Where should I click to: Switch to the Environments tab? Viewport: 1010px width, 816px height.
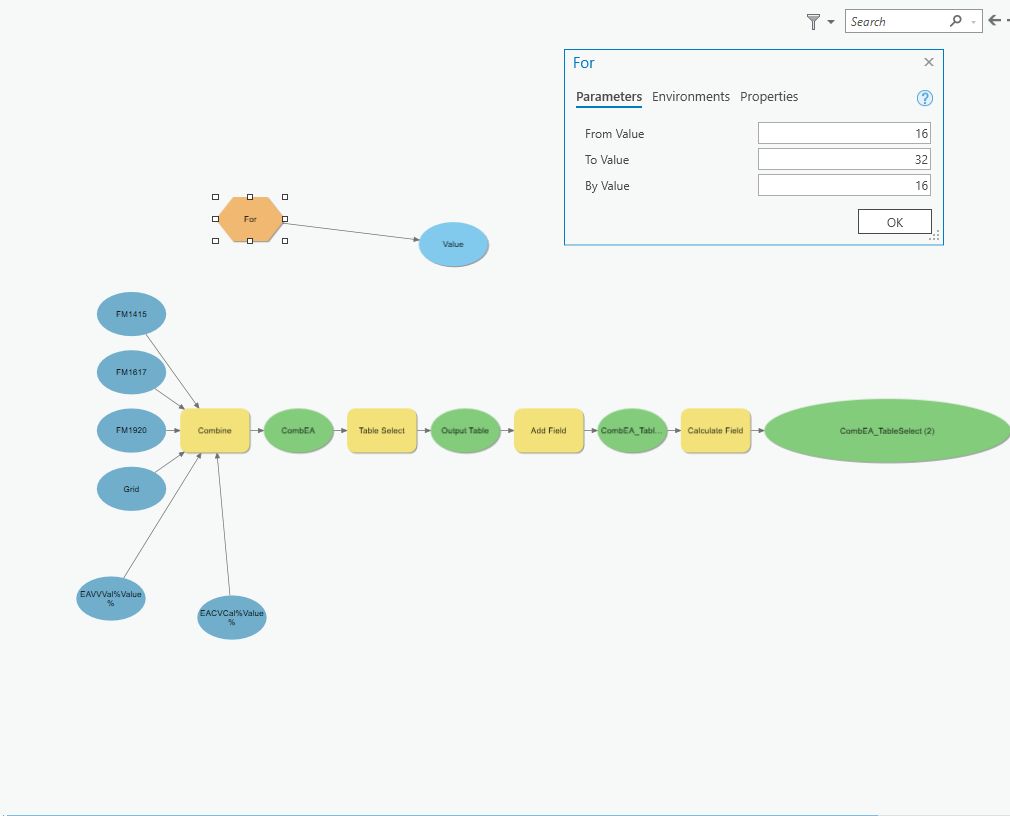click(x=691, y=97)
